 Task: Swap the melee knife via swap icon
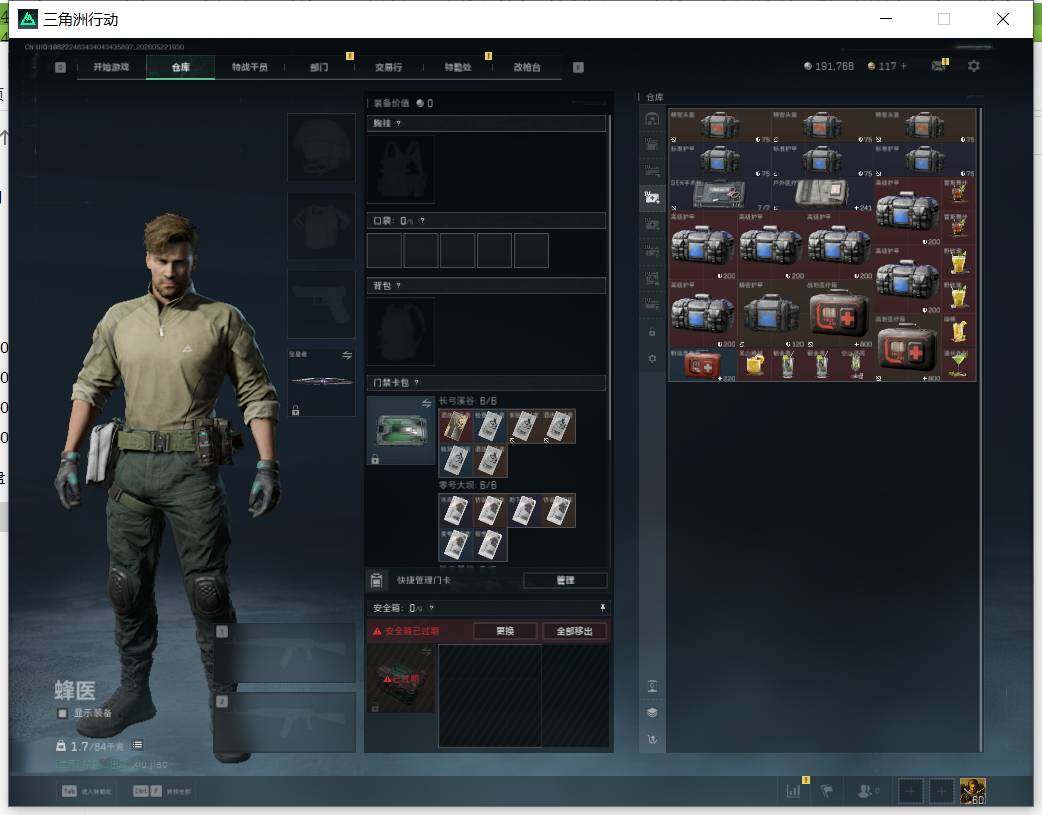point(347,355)
